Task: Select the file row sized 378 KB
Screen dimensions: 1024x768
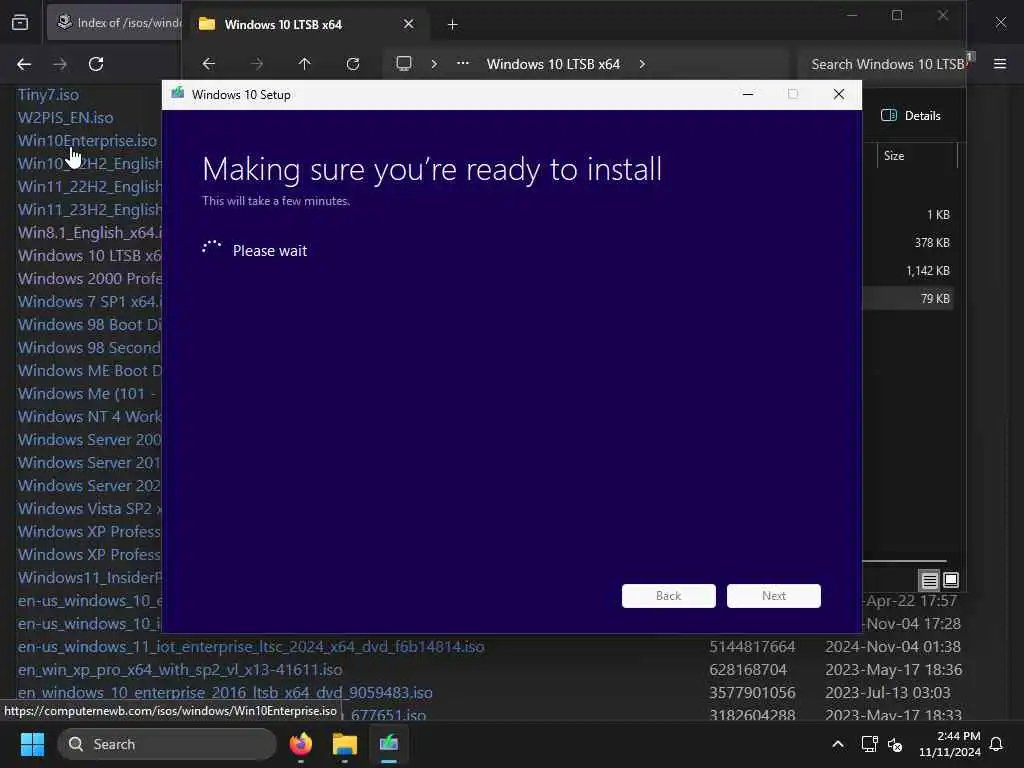Action: (x=908, y=243)
